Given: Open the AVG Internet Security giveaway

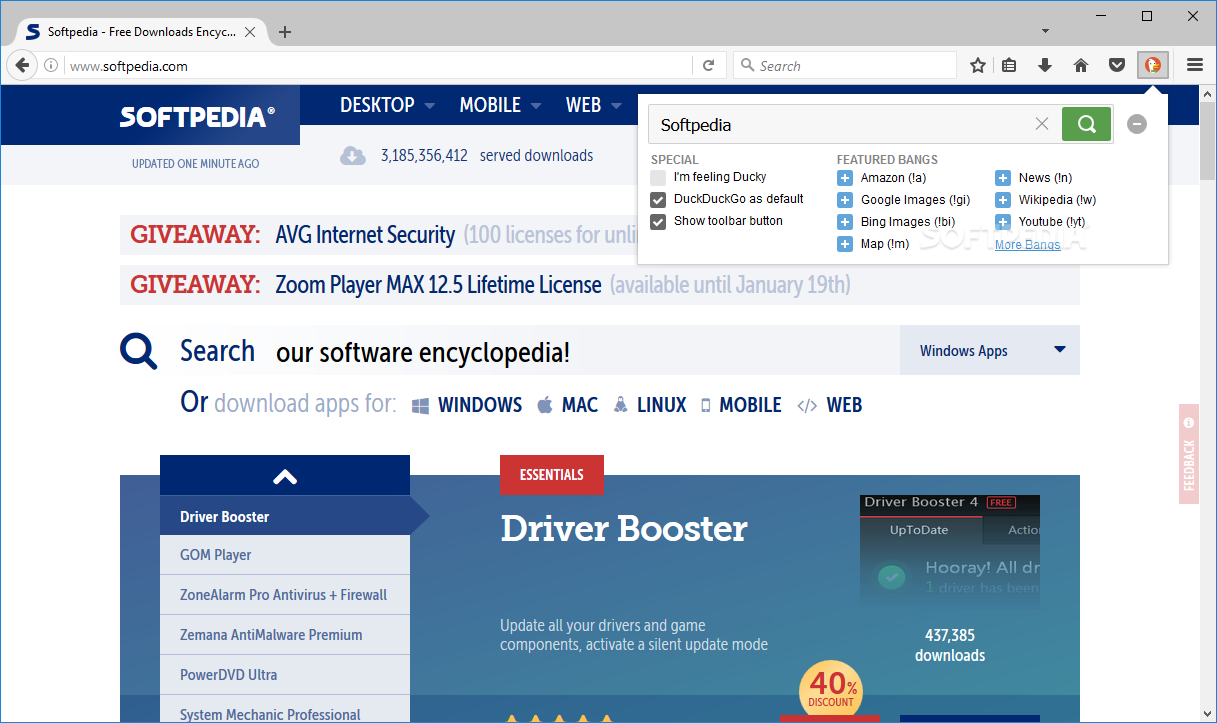Looking at the screenshot, I should (x=365, y=235).
